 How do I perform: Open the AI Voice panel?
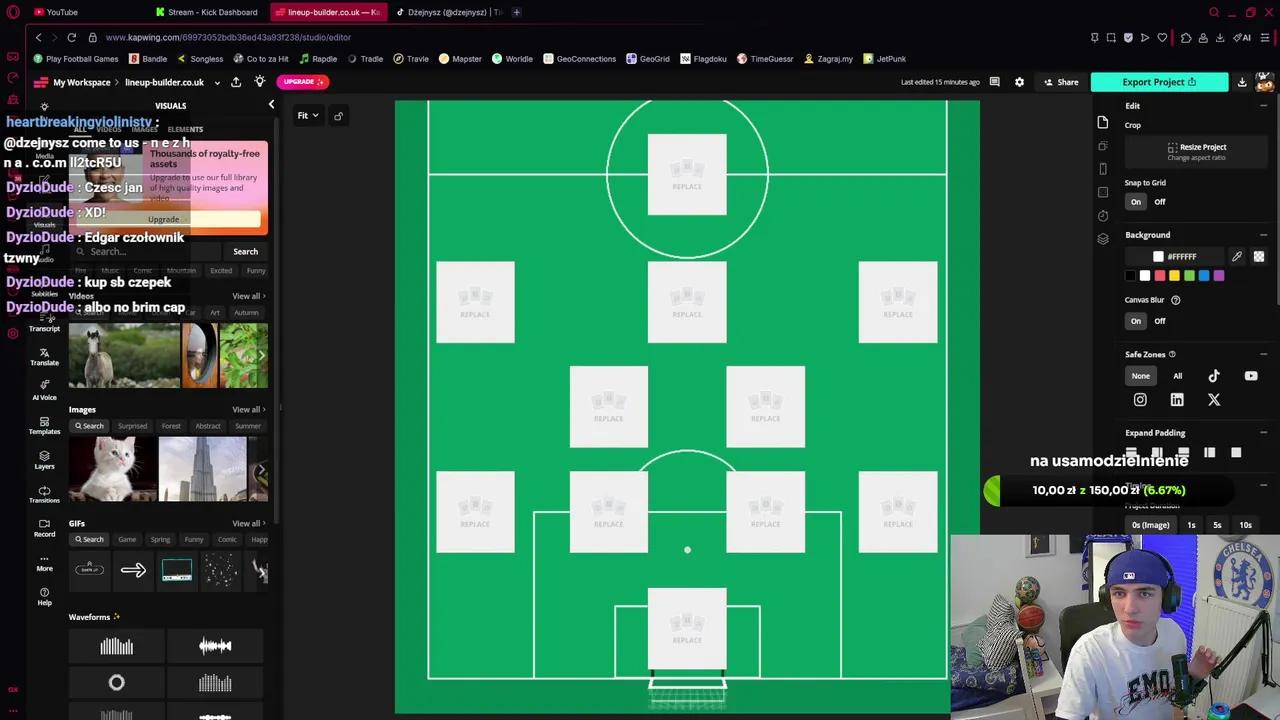click(44, 392)
